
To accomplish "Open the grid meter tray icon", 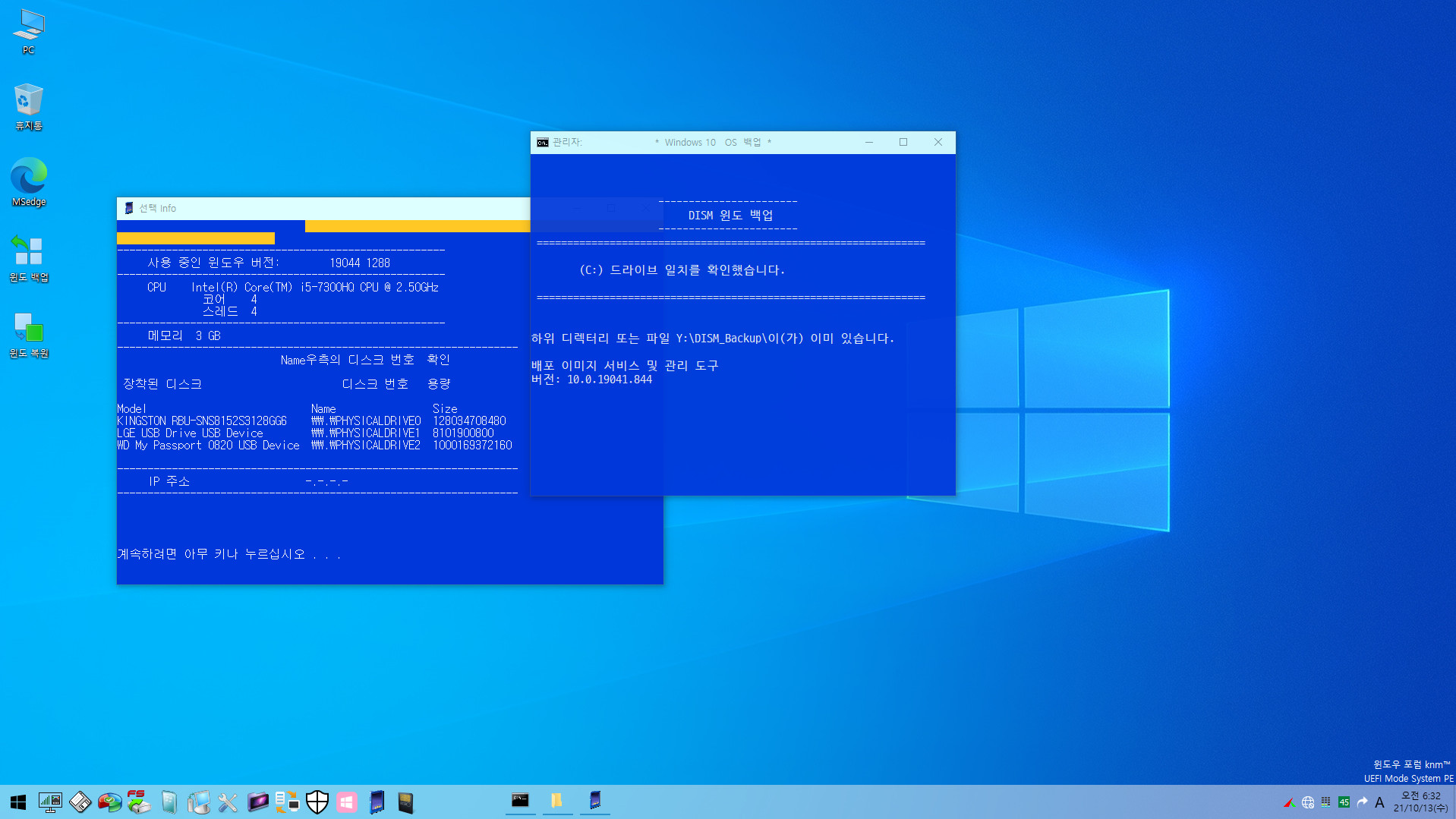I will [1325, 802].
